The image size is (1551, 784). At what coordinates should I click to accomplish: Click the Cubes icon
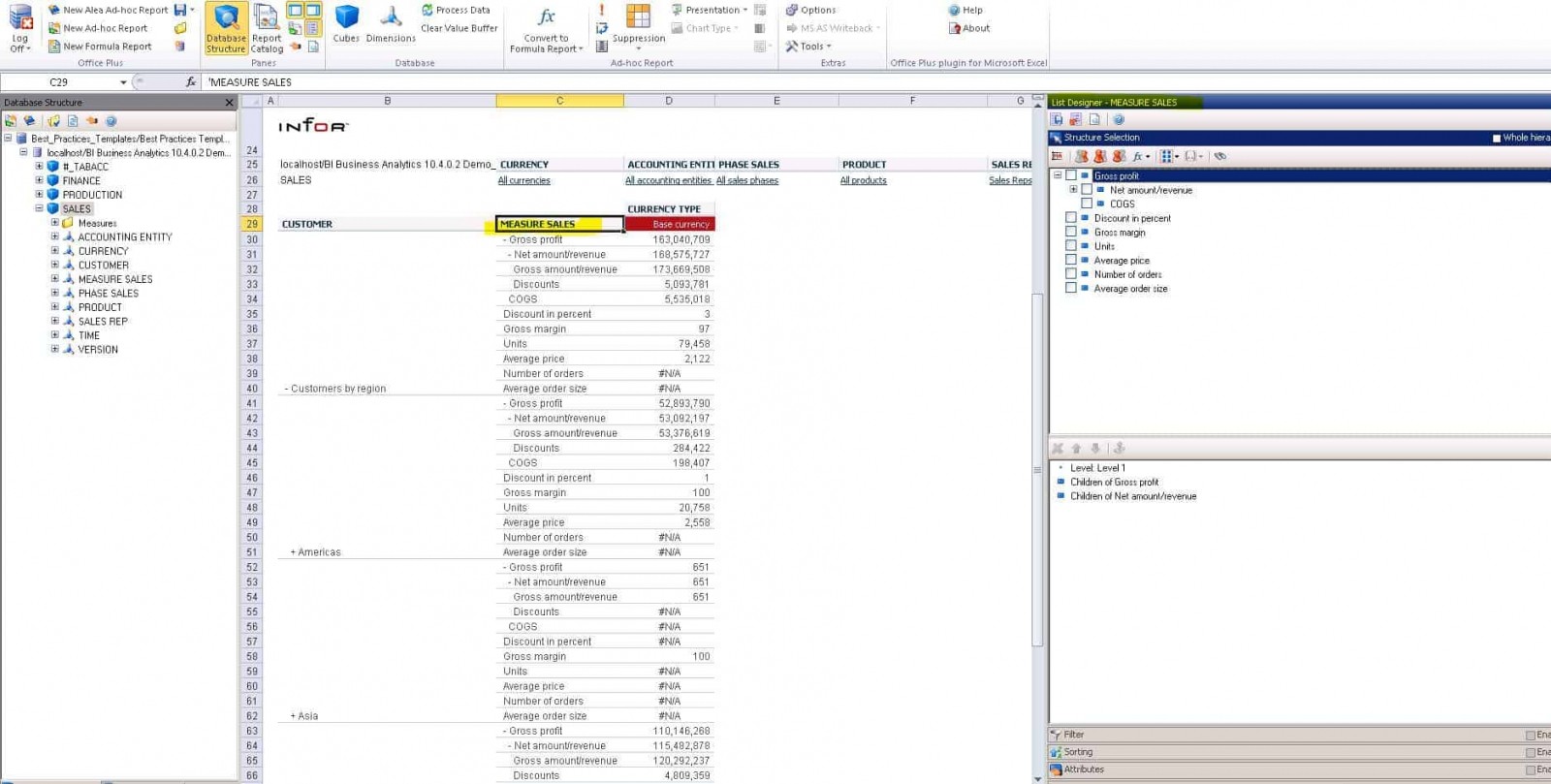click(x=346, y=24)
